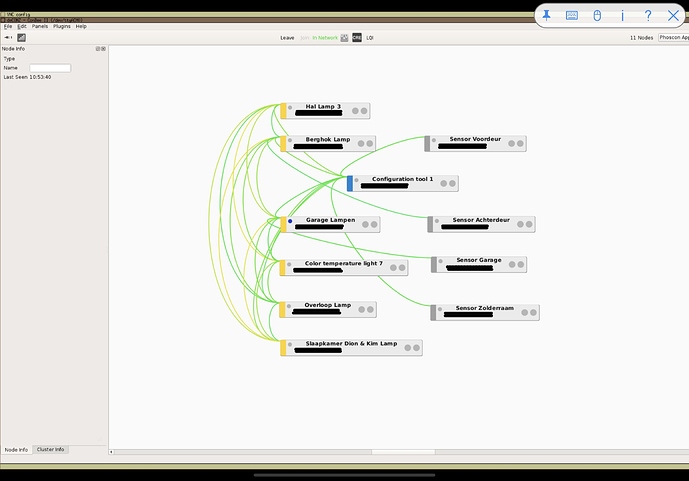
Task: Open the Phoscon App dropdown
Action: coord(673,37)
